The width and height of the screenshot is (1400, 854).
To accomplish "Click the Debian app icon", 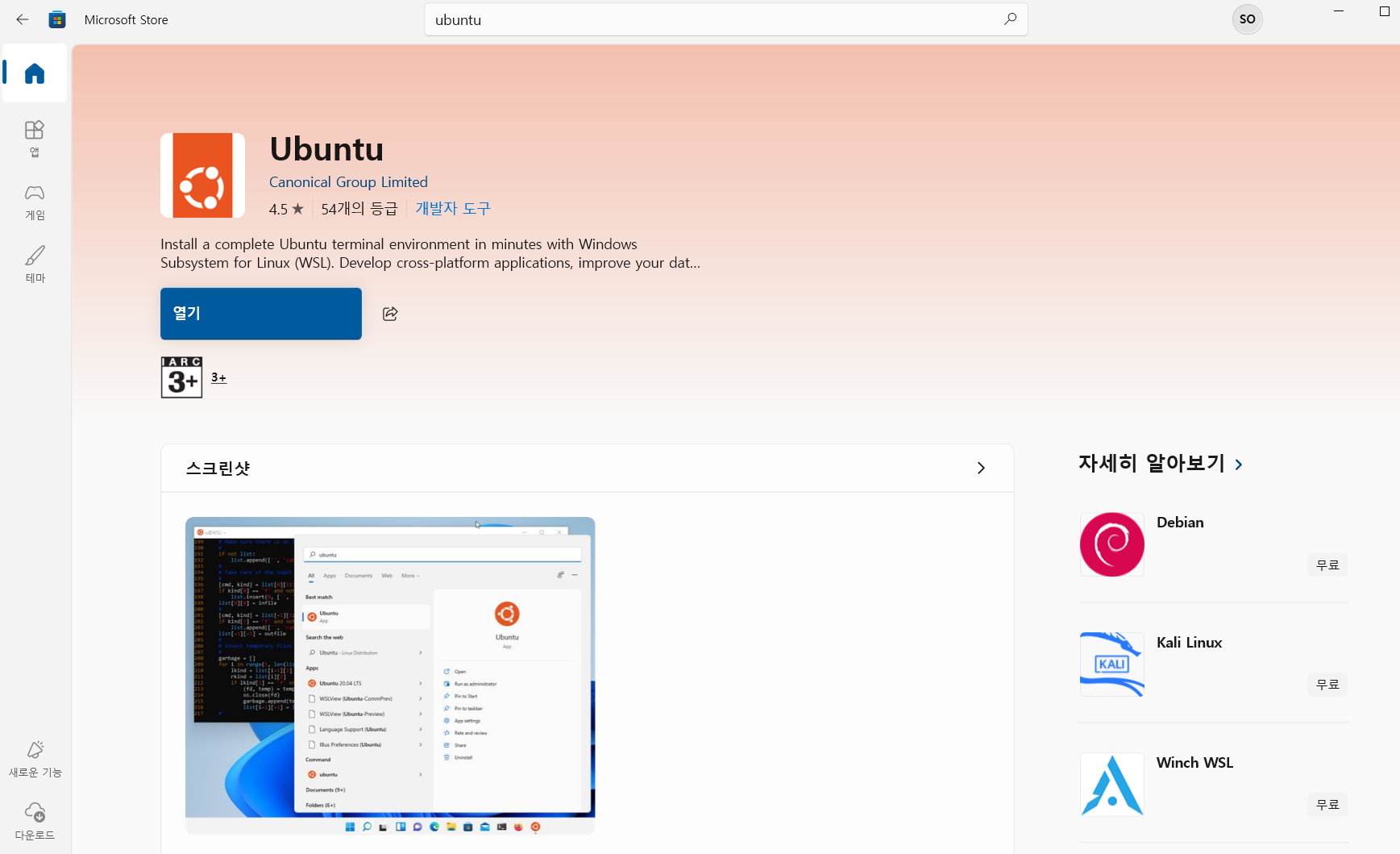I will click(1112, 544).
